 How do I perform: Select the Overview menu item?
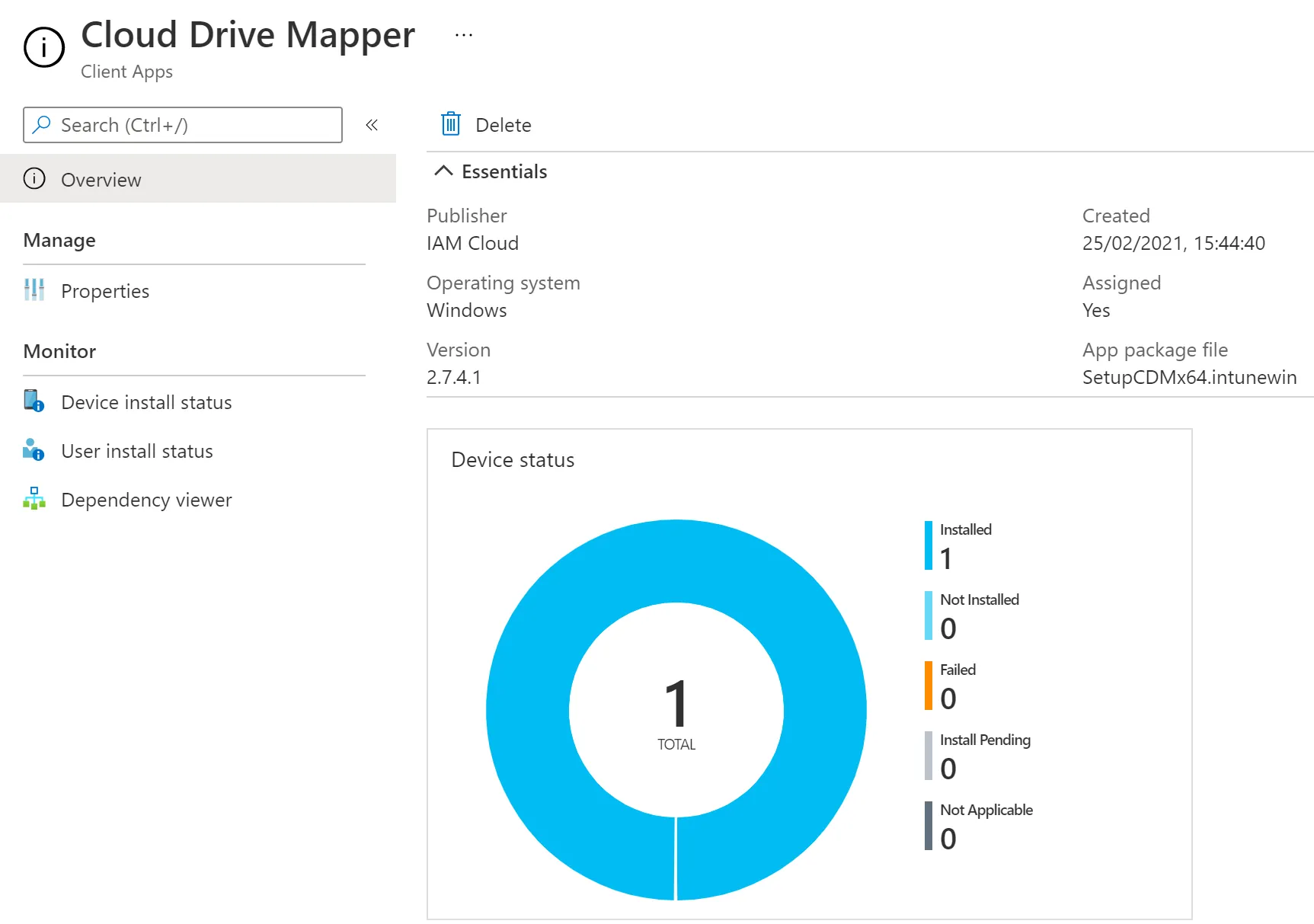point(198,179)
